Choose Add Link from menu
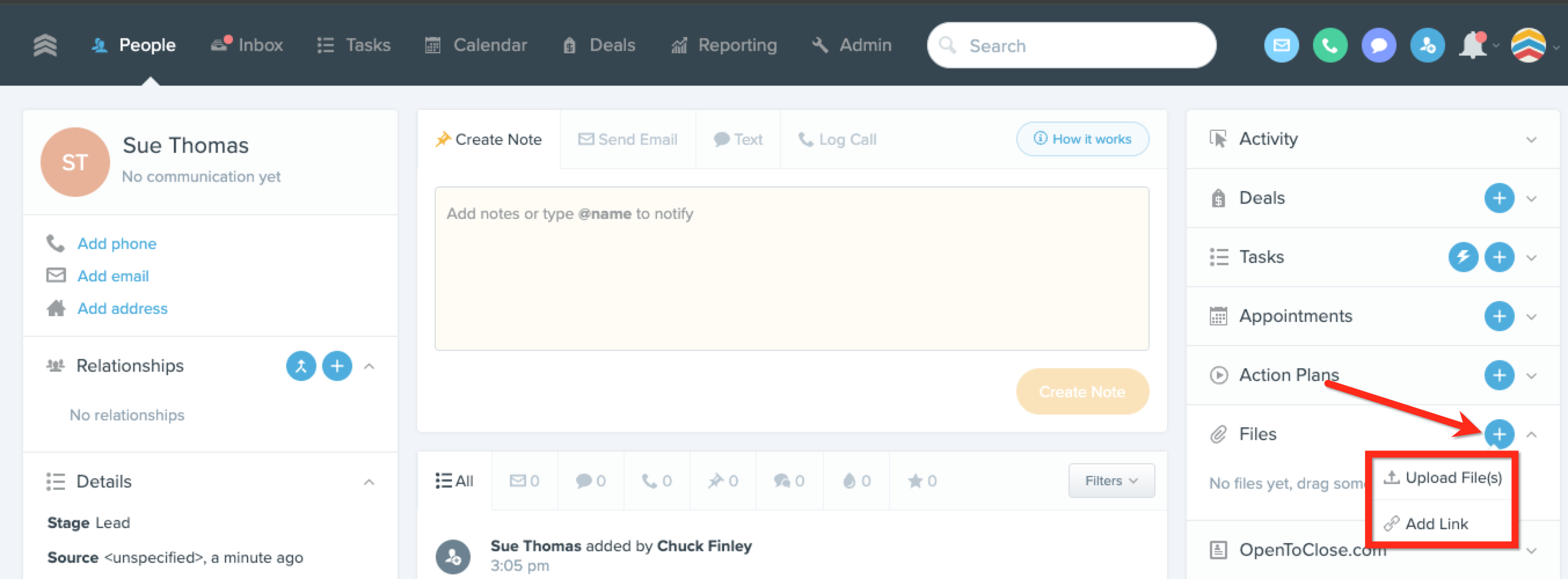Viewport: 1568px width, 579px height. (x=1425, y=523)
